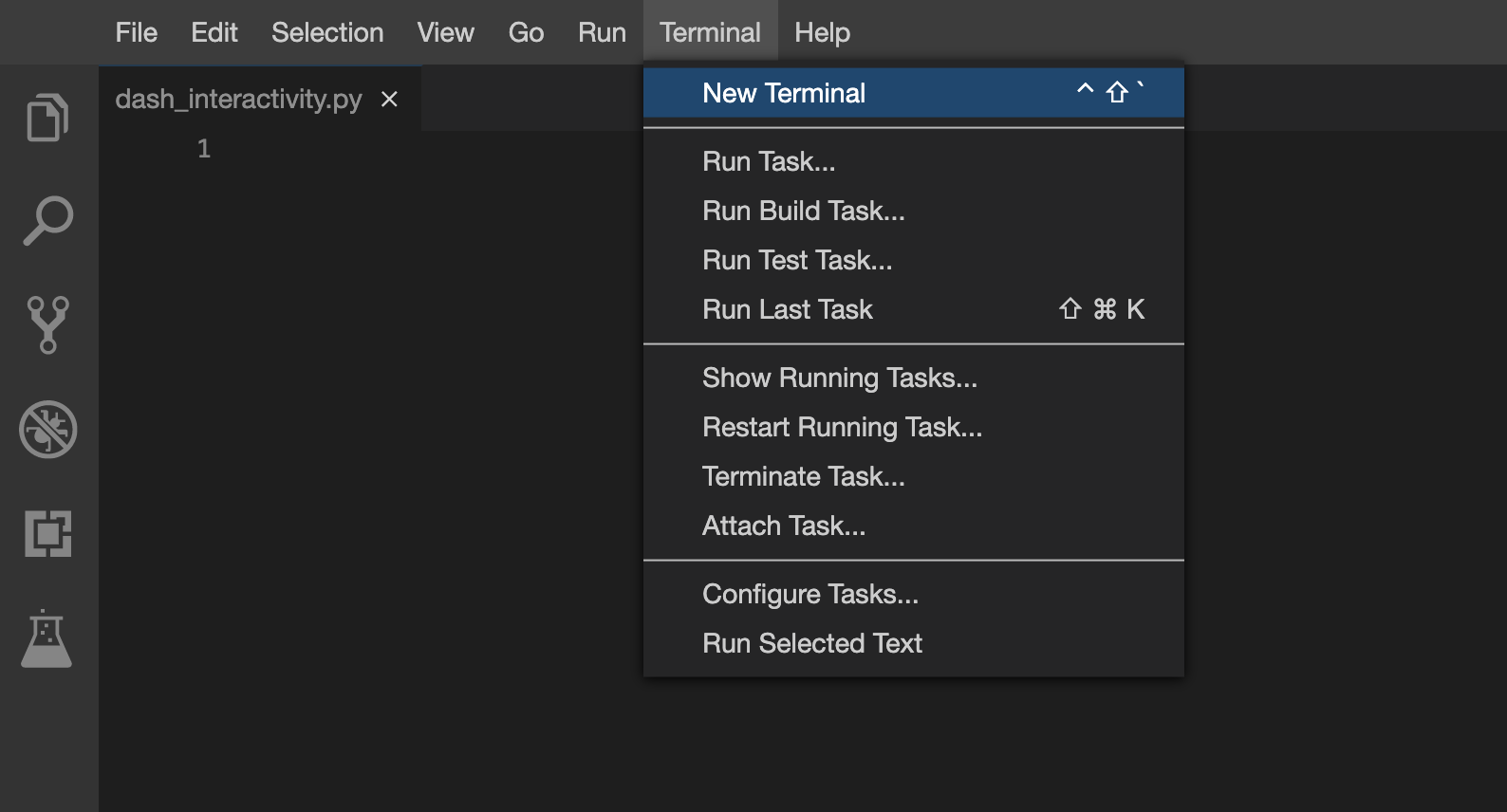Open Source Control branch icon

[47, 324]
